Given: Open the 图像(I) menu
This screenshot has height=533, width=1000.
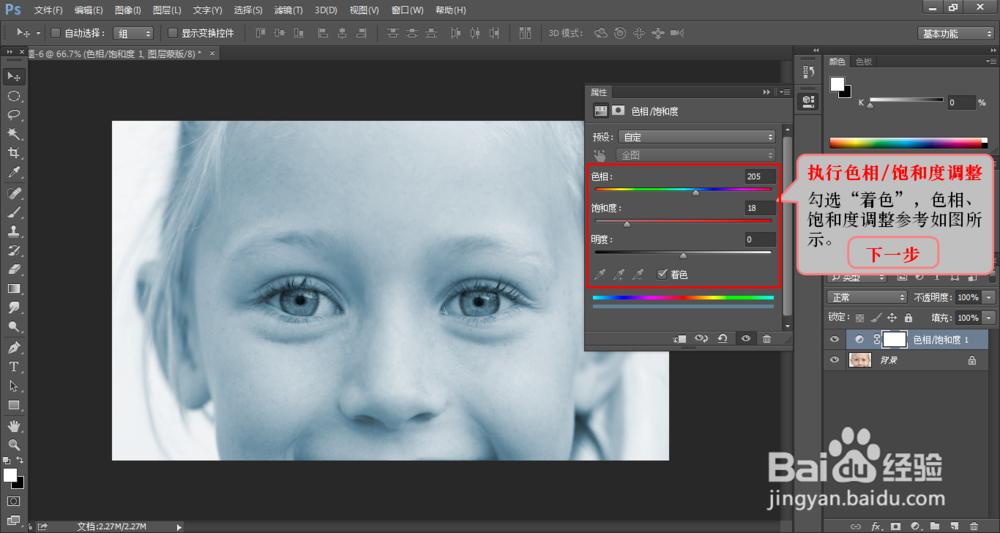Looking at the screenshot, I should pos(128,10).
